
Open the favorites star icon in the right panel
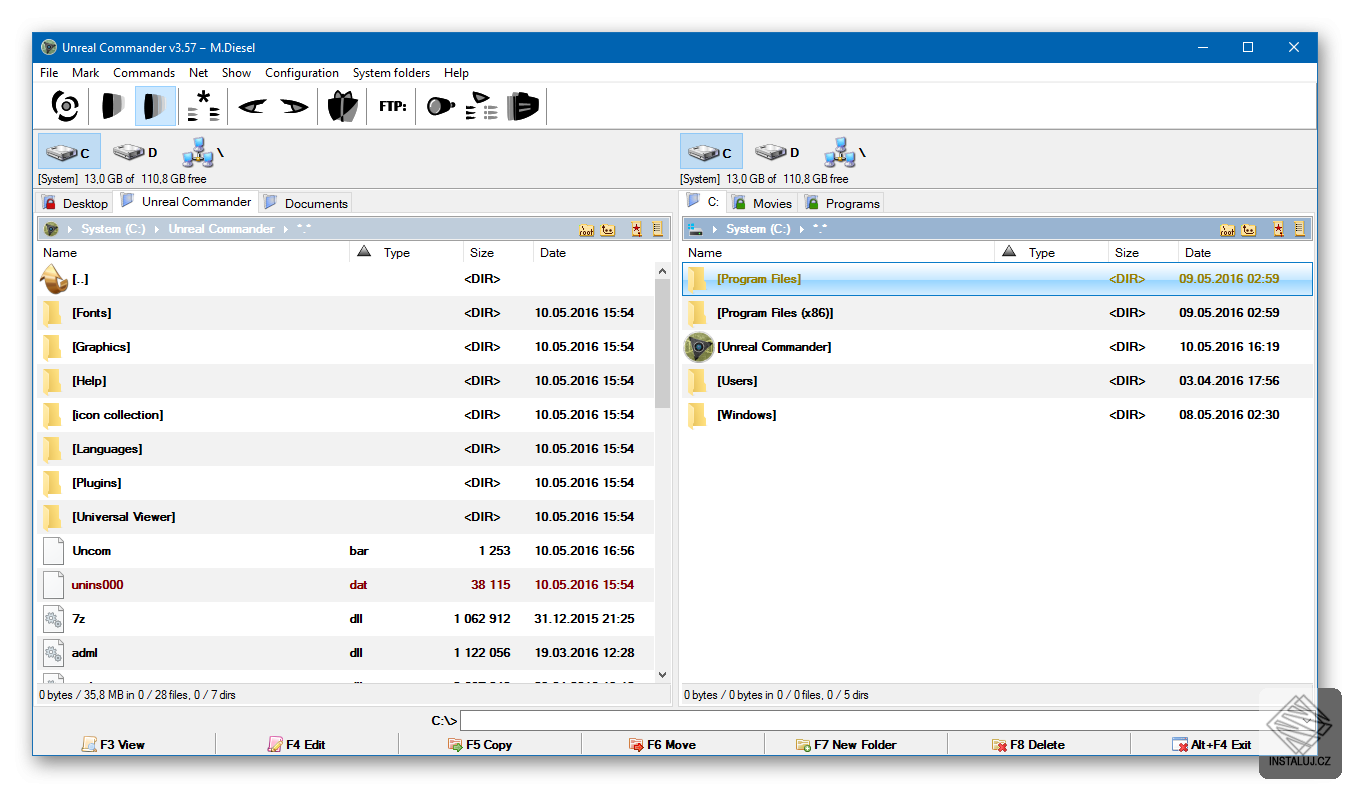(x=1279, y=229)
